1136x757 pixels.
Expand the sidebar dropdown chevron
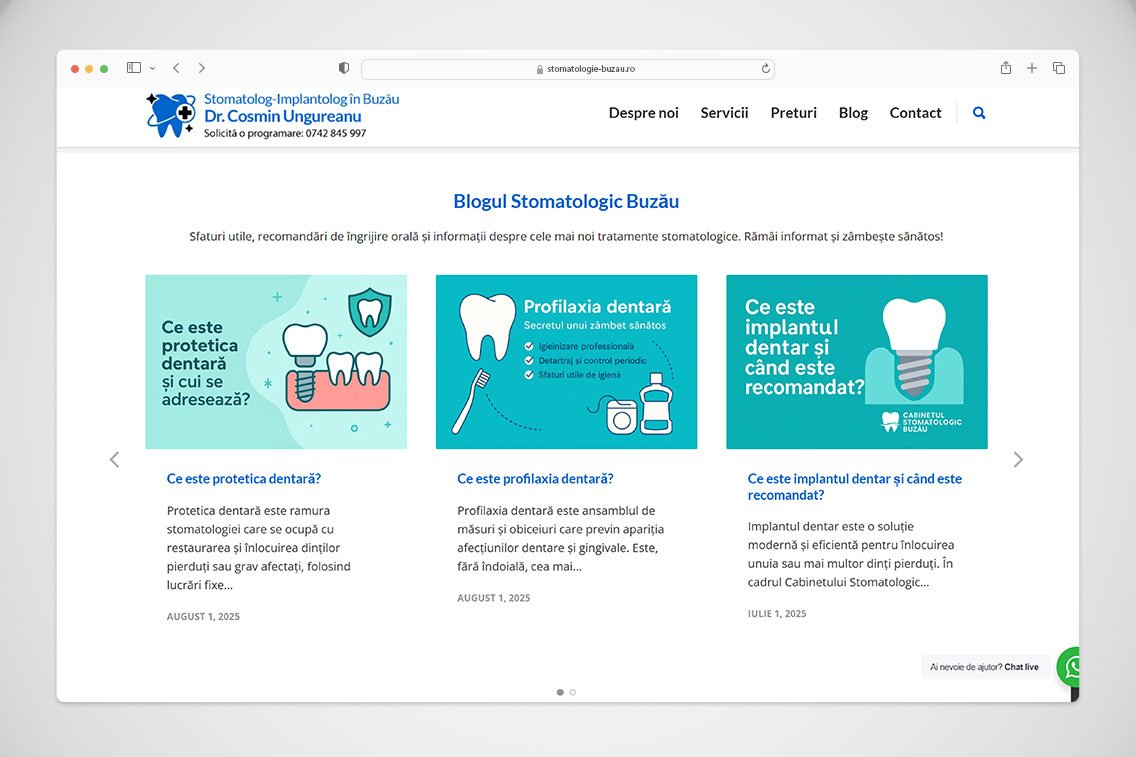tap(153, 68)
